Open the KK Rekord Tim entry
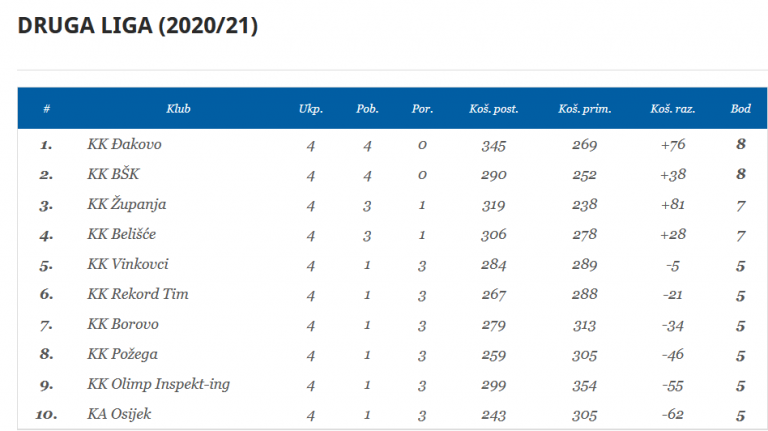 pyautogui.click(x=138, y=294)
